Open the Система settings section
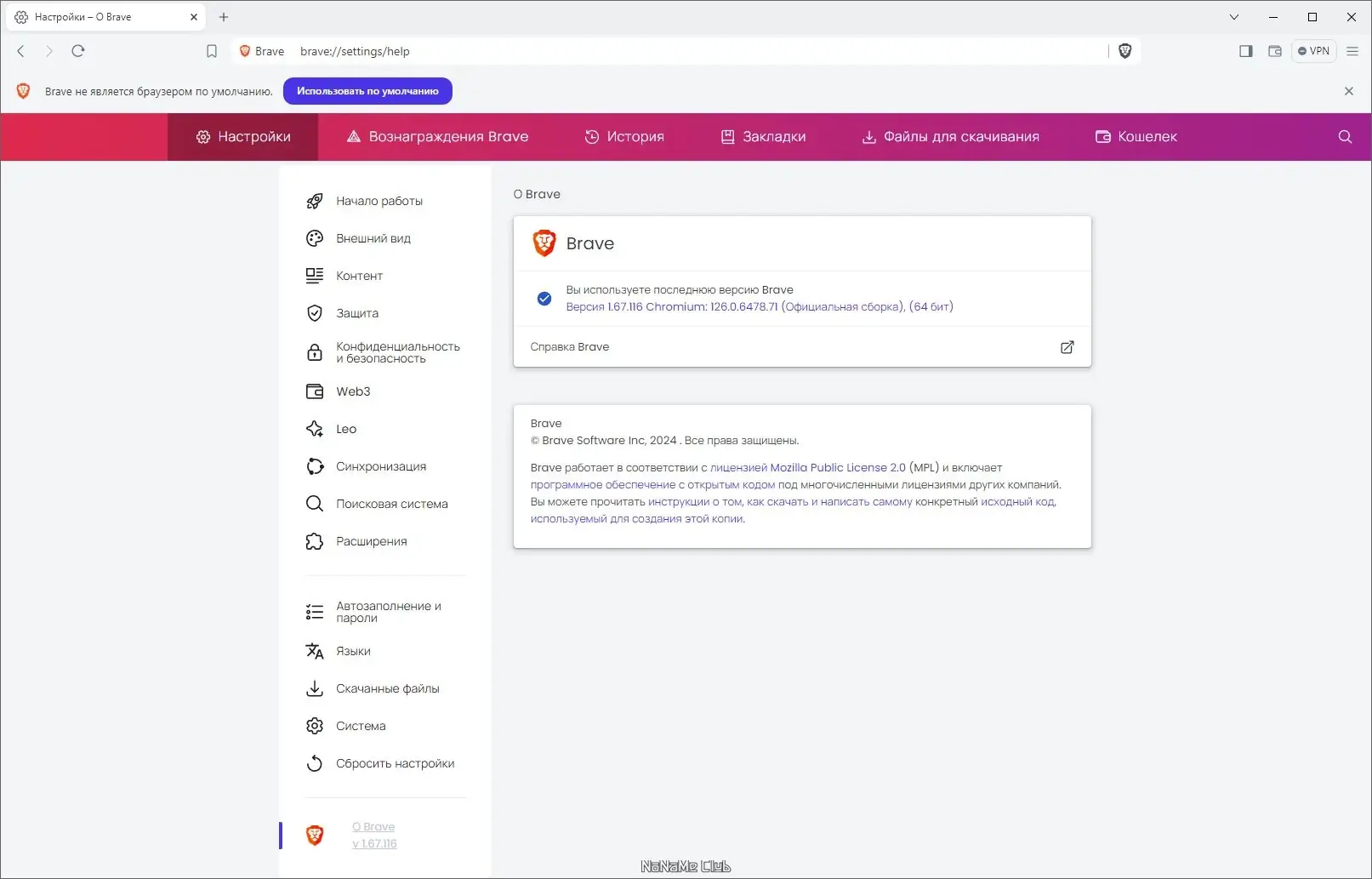Image resolution: width=1372 pixels, height=879 pixels. click(x=361, y=726)
